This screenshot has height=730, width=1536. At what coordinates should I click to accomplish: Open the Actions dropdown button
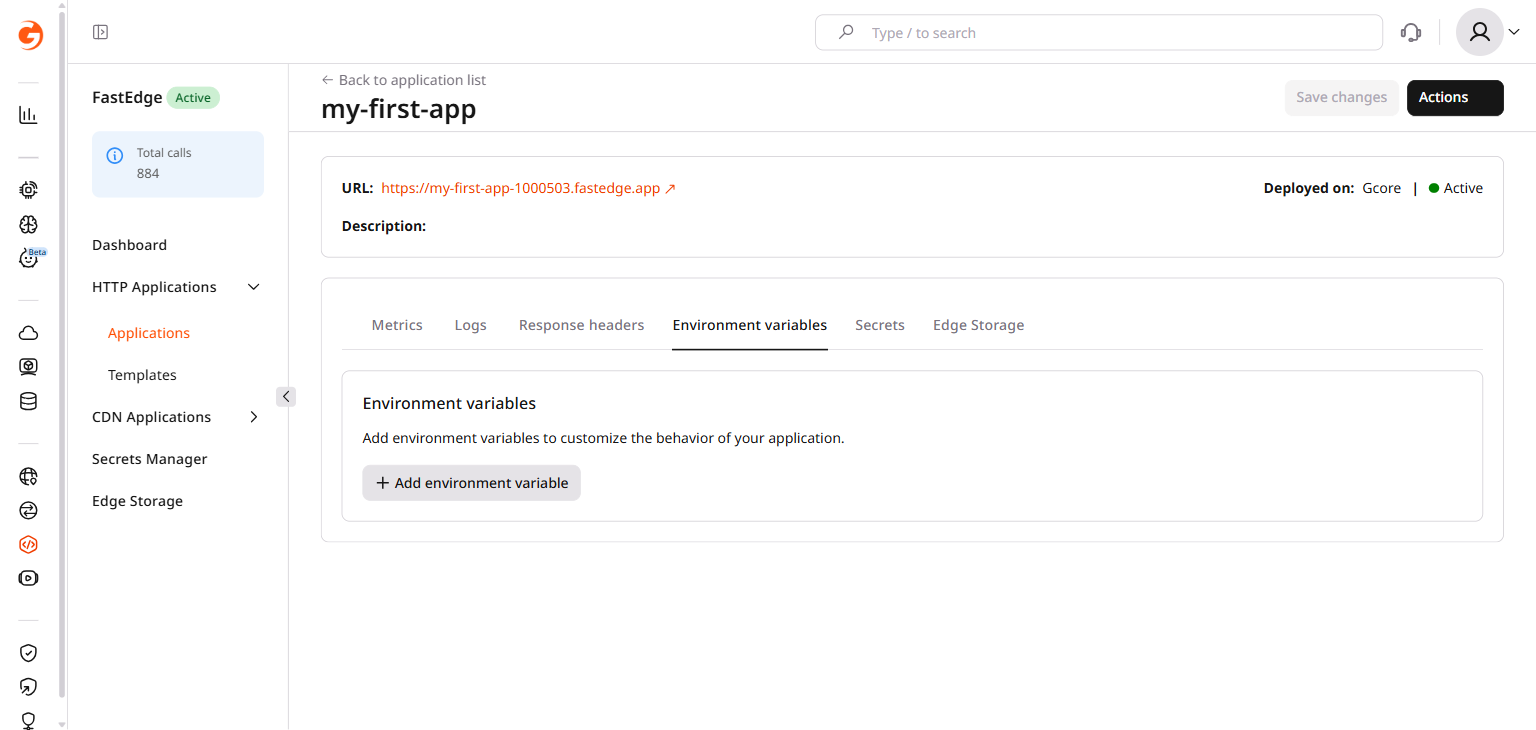click(1455, 97)
